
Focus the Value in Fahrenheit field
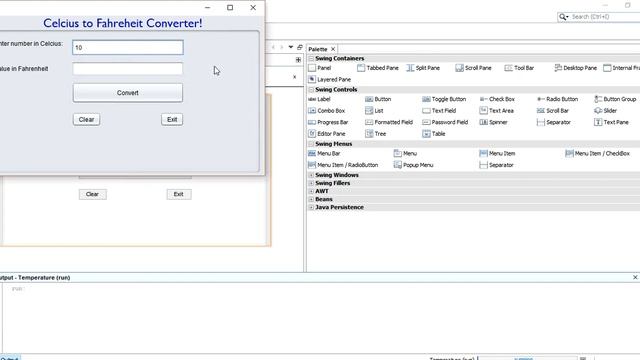[128, 69]
